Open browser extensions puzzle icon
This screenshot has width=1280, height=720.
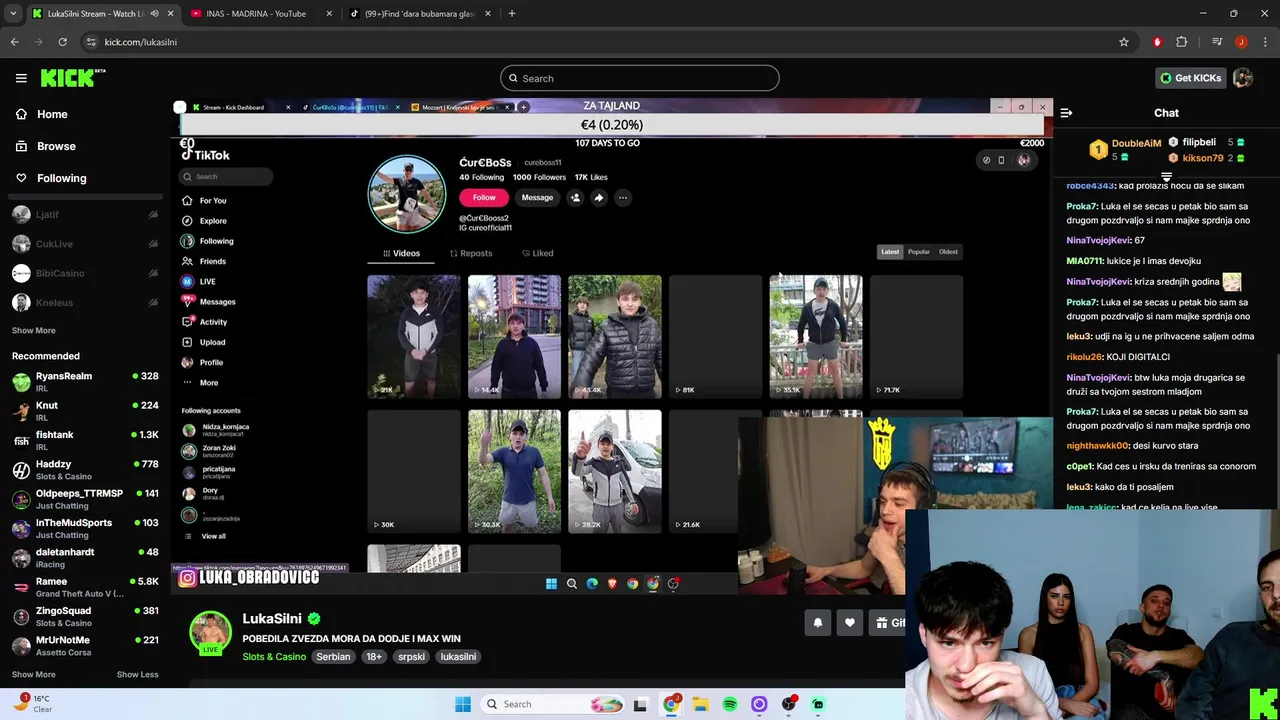[1182, 42]
